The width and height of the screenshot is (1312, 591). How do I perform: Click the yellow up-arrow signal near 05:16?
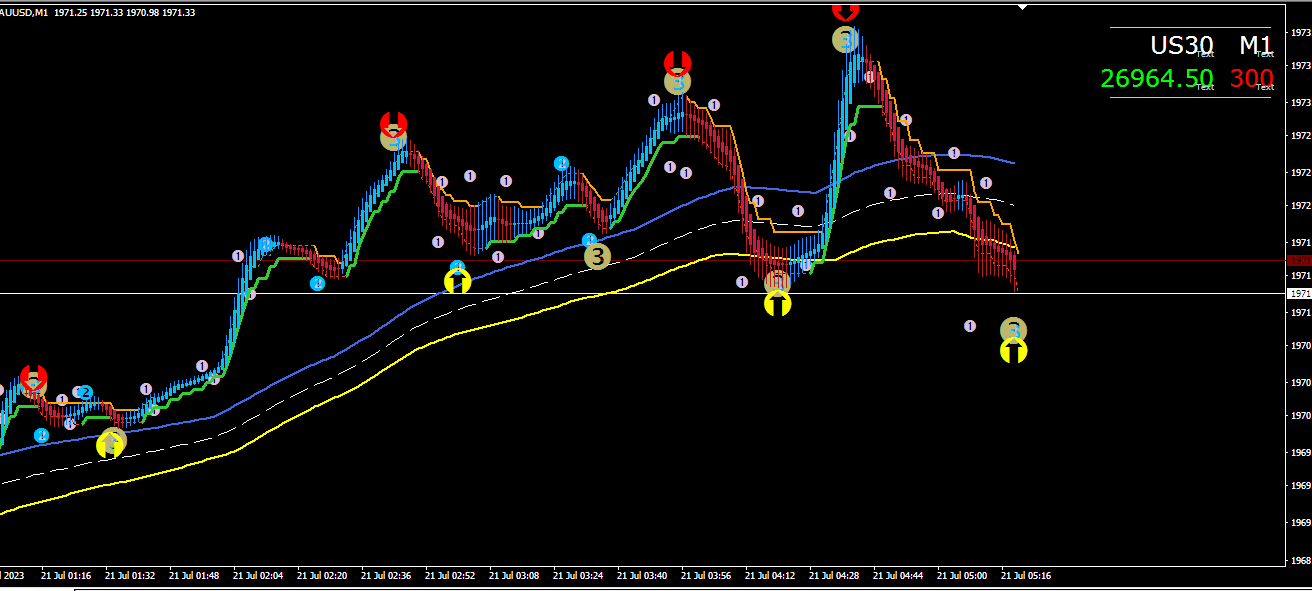[1014, 350]
